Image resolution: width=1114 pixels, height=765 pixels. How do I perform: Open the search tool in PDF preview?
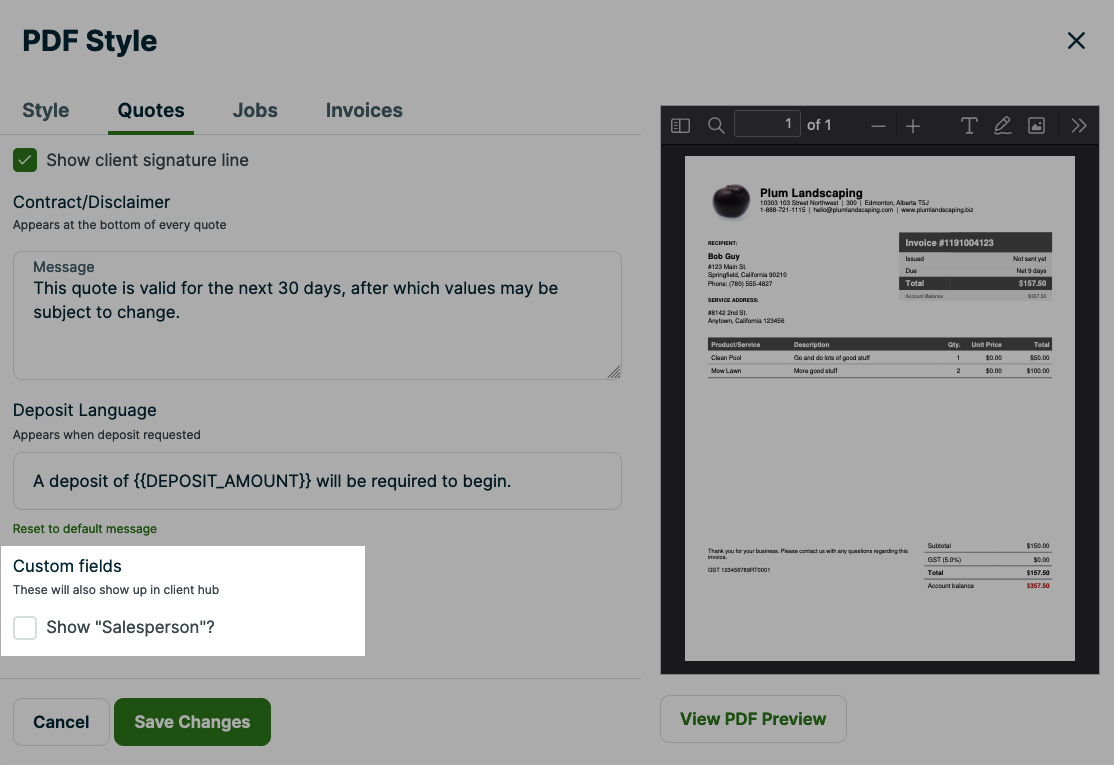pos(718,125)
